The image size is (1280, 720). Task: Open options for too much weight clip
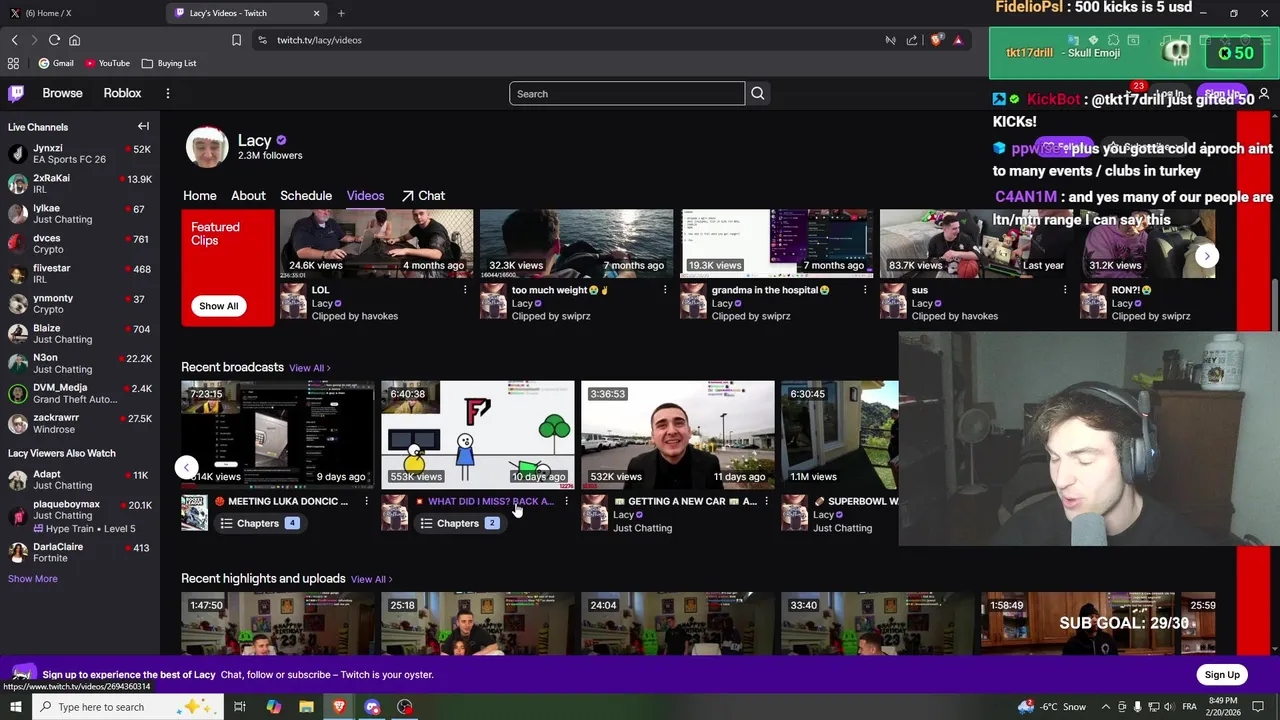(x=665, y=290)
